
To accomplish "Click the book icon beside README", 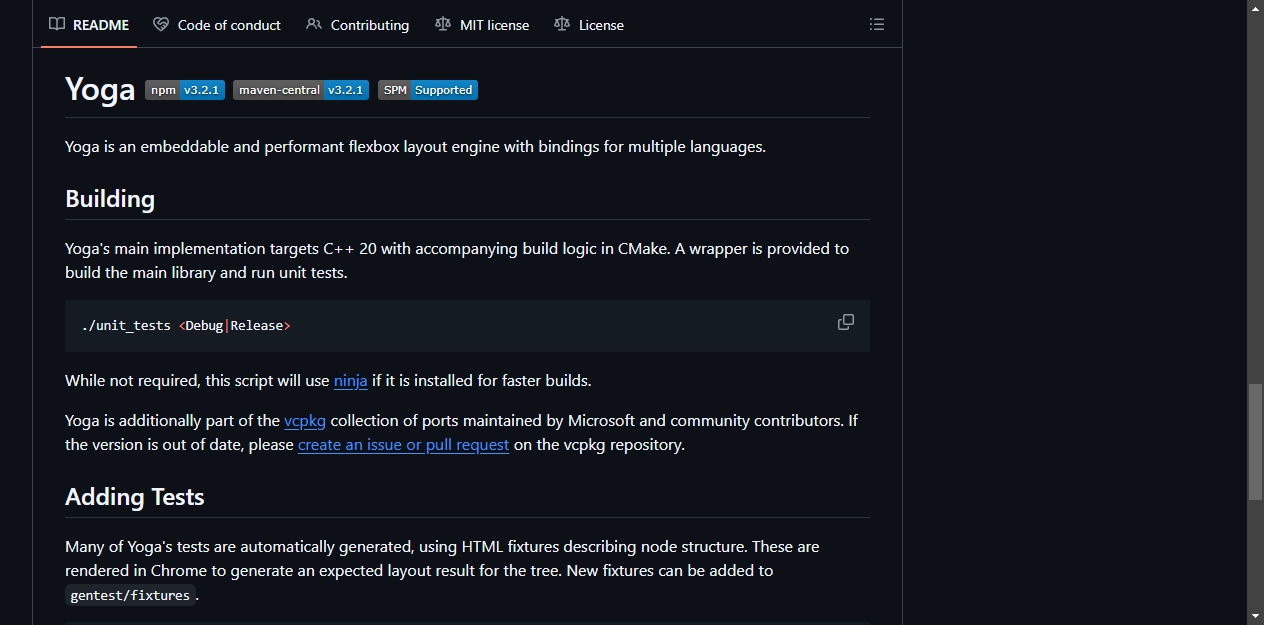I will click(x=57, y=25).
